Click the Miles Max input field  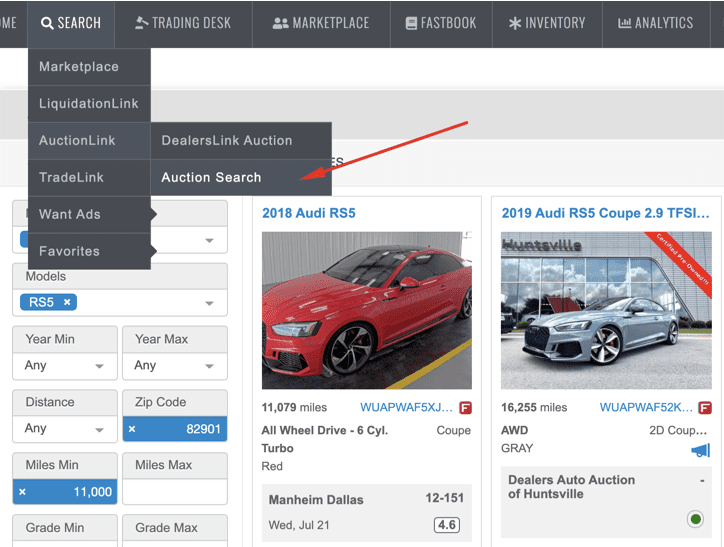click(175, 492)
